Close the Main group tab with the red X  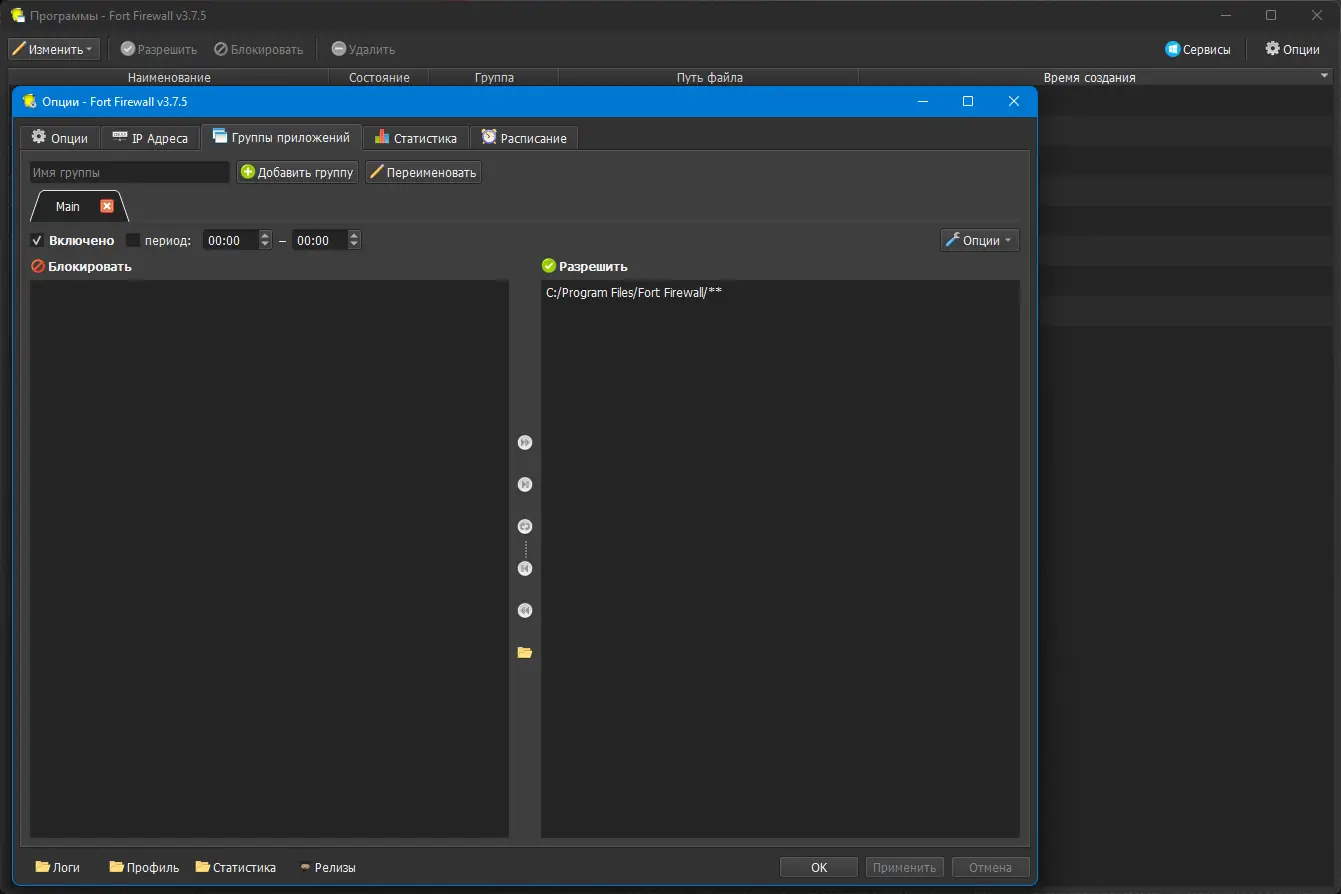[107, 206]
